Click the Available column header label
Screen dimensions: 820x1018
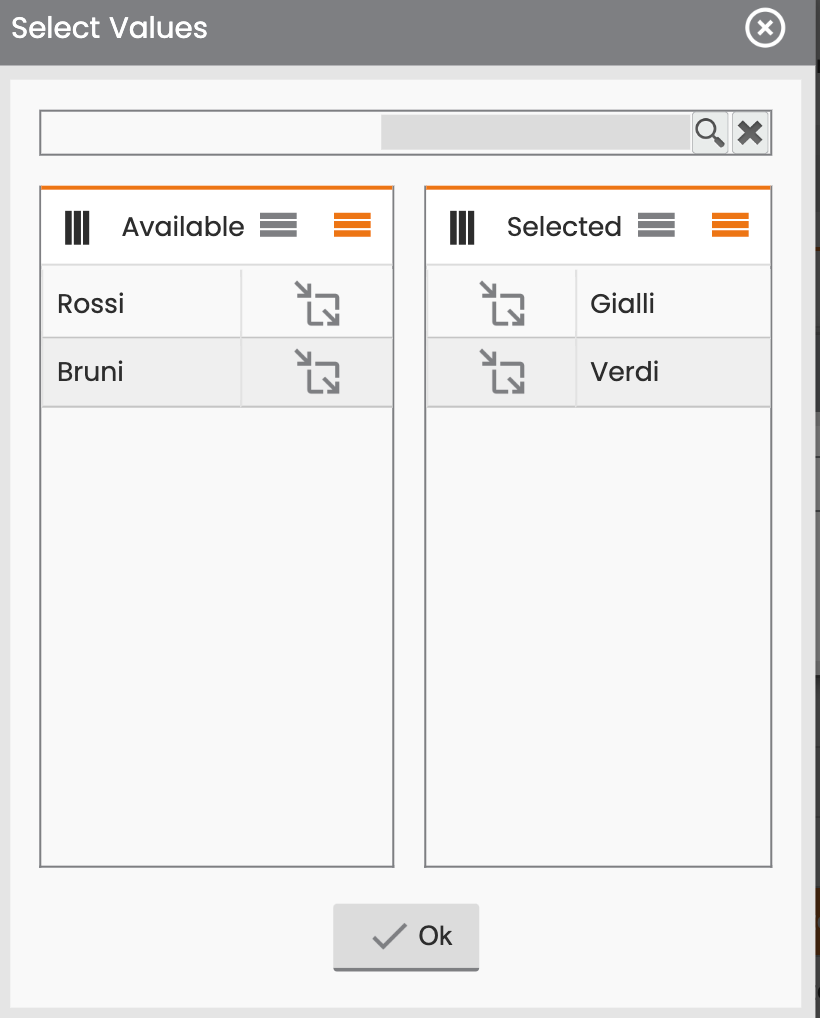pos(183,227)
